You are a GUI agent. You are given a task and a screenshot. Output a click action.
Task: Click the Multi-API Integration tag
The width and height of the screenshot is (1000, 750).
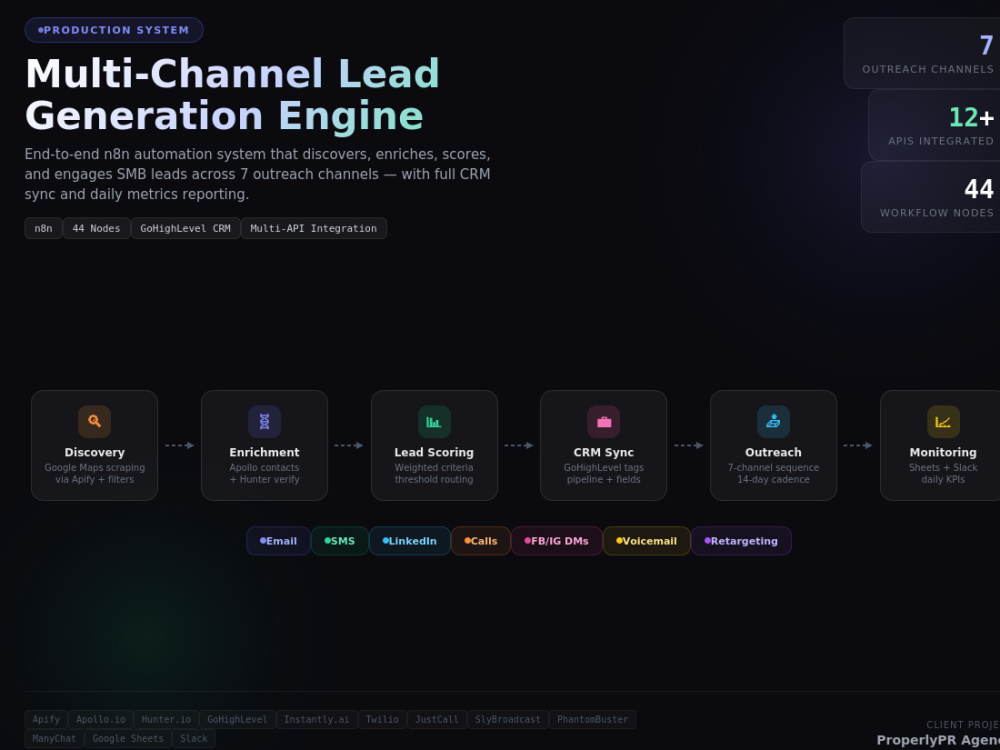click(x=314, y=228)
